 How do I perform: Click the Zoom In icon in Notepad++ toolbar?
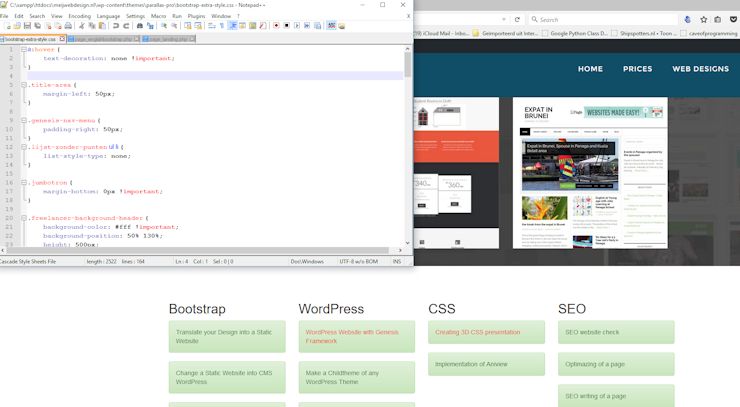click(x=164, y=26)
